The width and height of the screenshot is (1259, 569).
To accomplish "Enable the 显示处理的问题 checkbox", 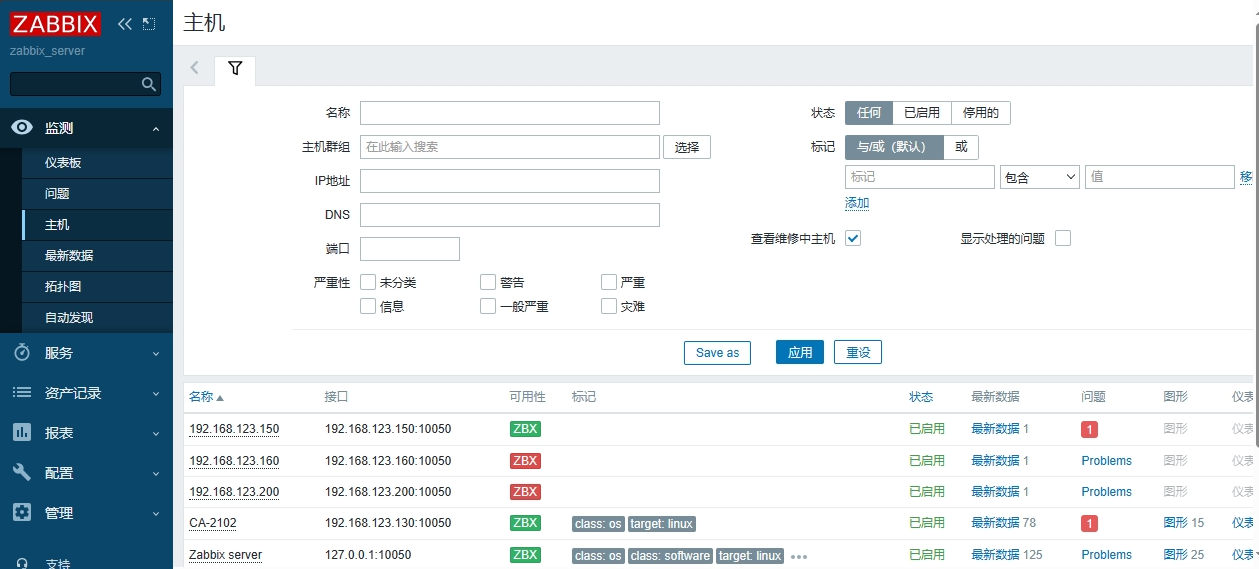I will click(1063, 238).
